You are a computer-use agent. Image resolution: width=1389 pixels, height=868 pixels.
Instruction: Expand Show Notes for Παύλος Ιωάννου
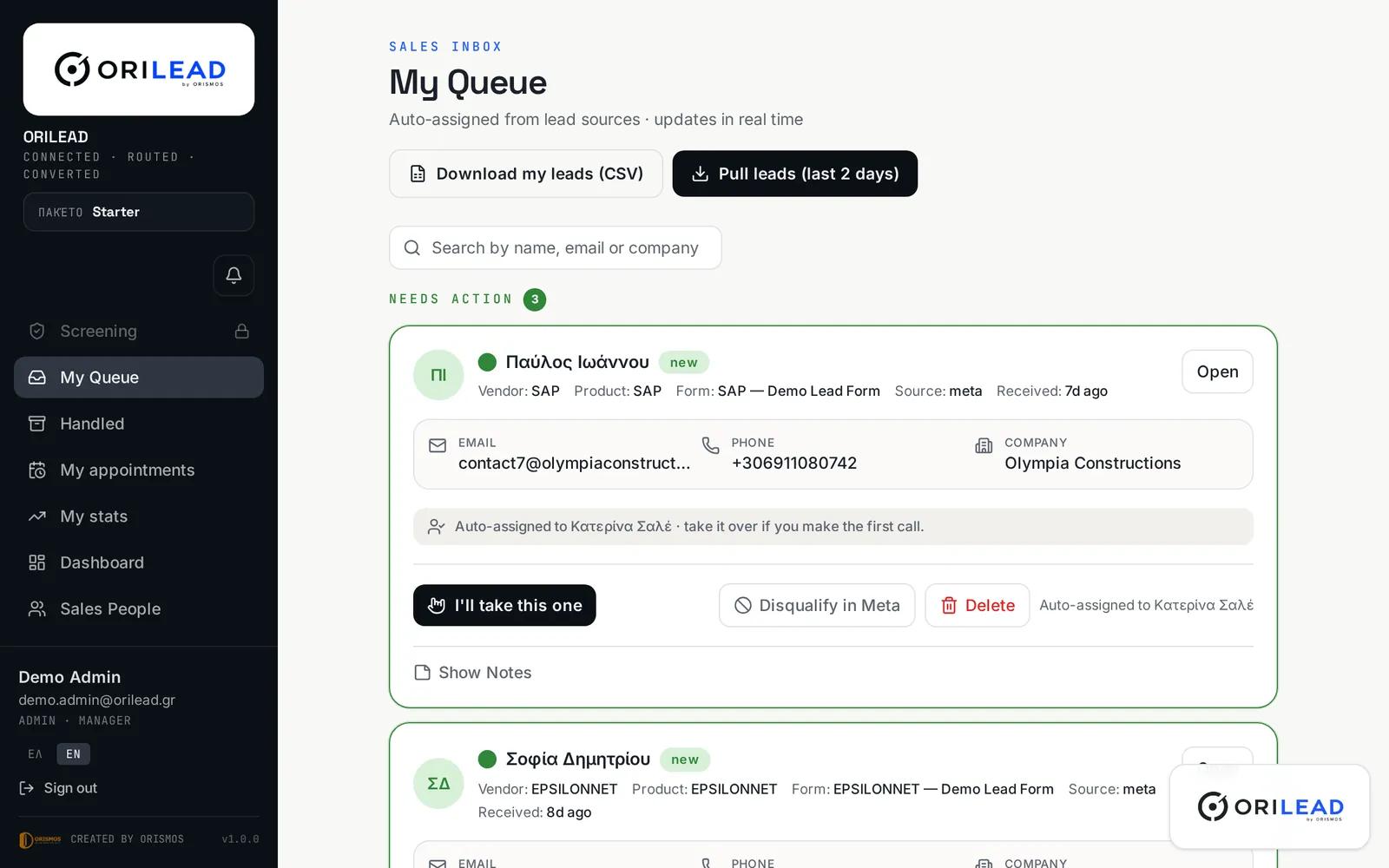click(473, 673)
